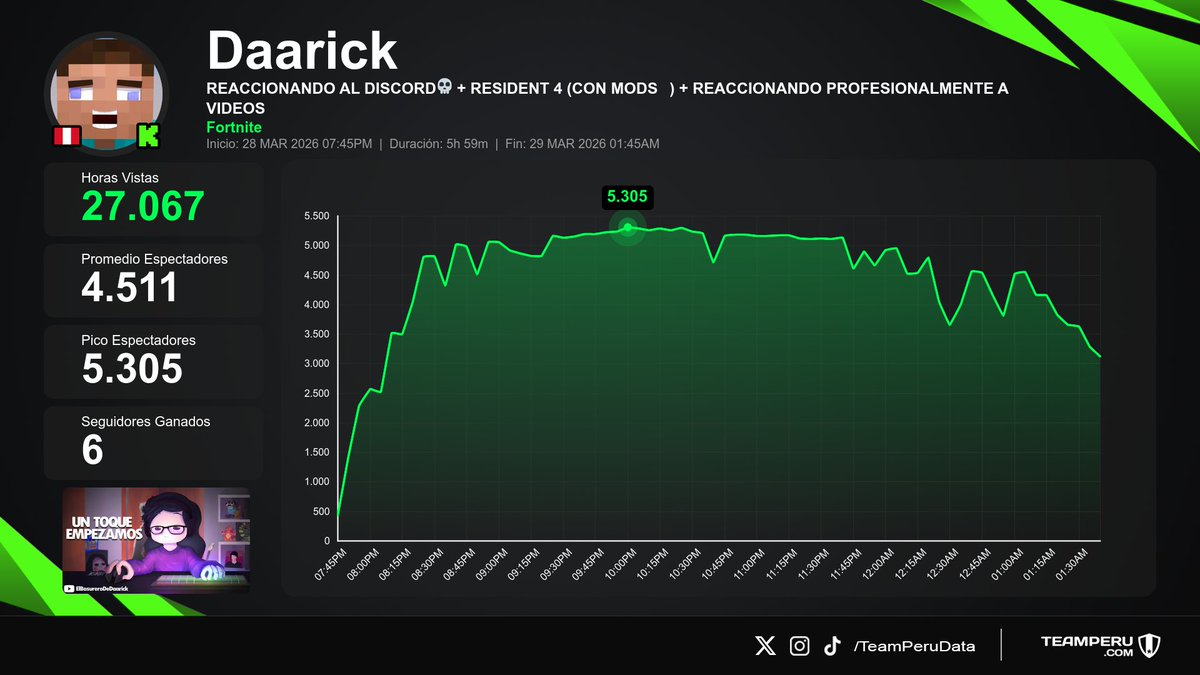Open the 'Un toque empezamos' stream thumbnail
The image size is (1200, 675).
tap(156, 541)
